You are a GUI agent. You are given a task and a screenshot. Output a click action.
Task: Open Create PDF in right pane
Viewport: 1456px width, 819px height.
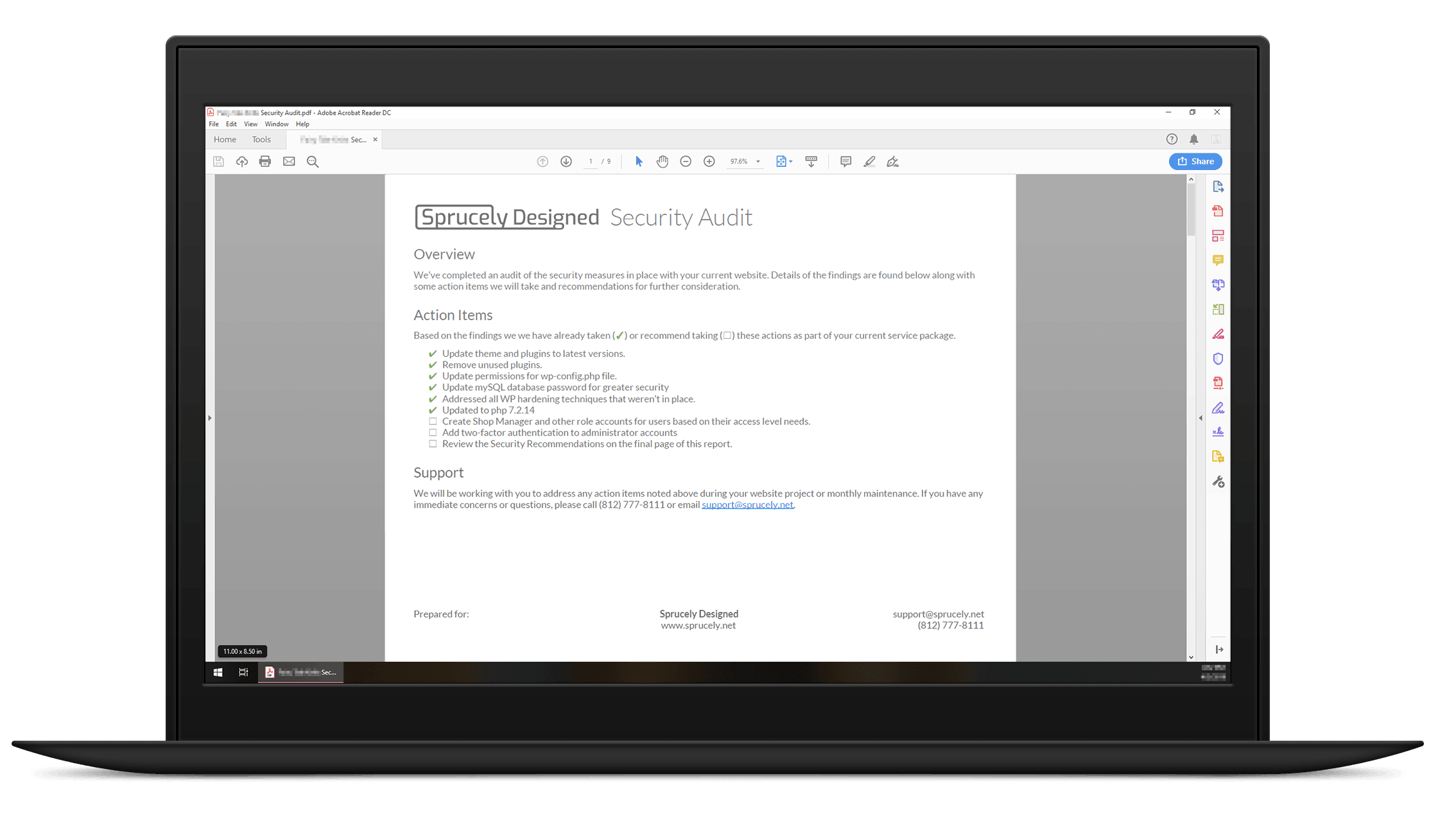pos(1218,211)
